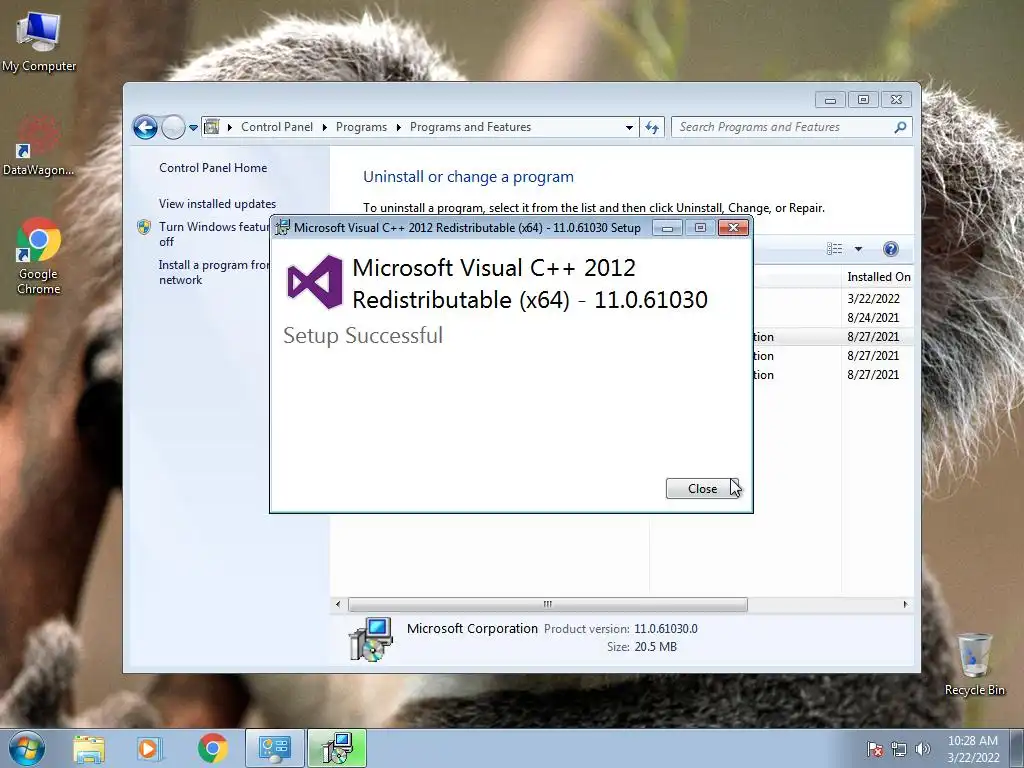
Task: Open the network tray icon
Action: point(899,749)
